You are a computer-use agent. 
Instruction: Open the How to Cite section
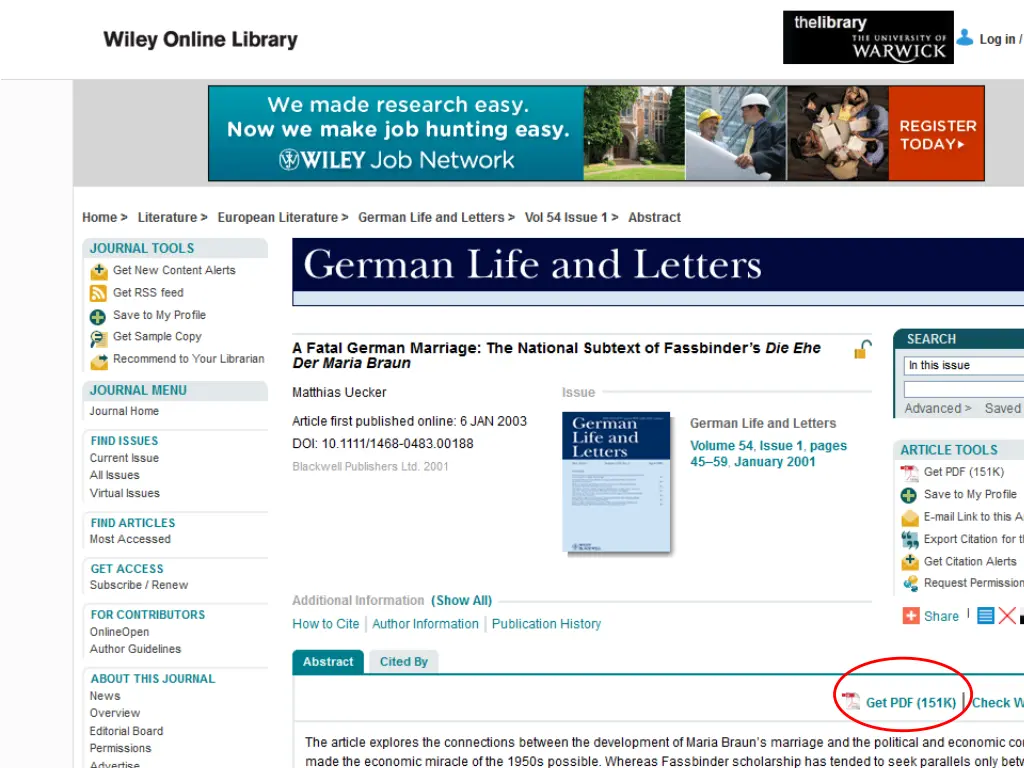[326, 624]
